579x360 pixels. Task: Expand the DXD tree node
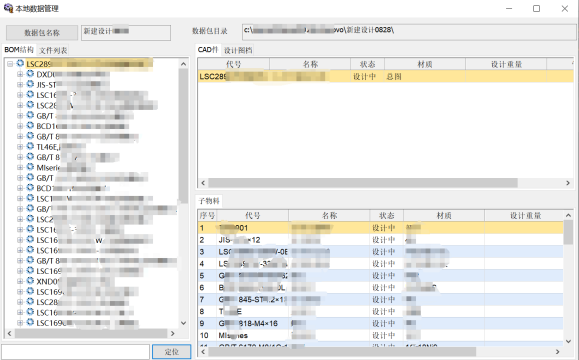click(x=20, y=74)
